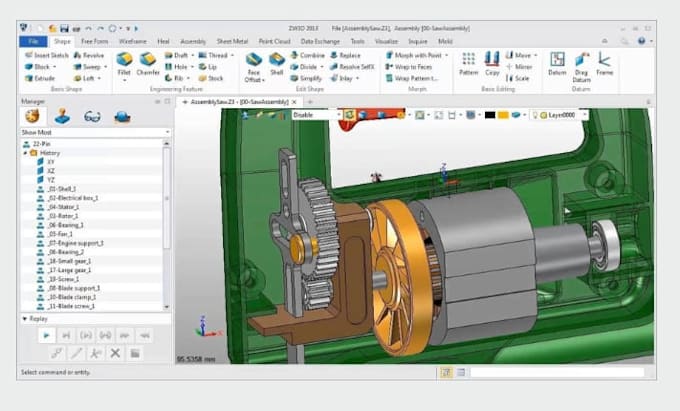Open the Sheet Metal ribbon tab
The image size is (680, 411).
(232, 41)
